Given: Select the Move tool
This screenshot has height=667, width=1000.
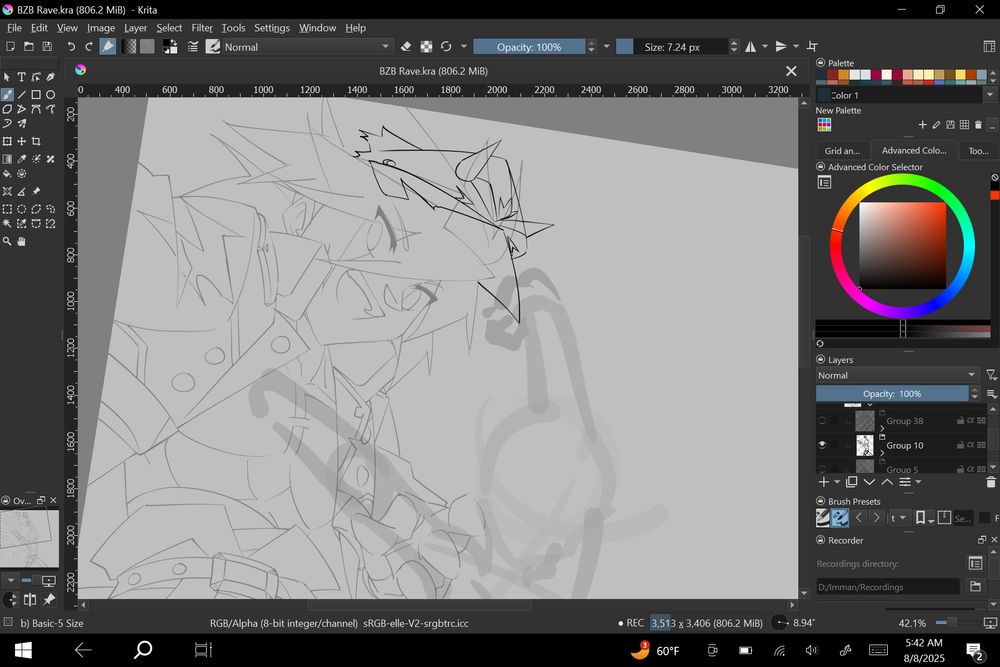Looking at the screenshot, I should (22, 141).
